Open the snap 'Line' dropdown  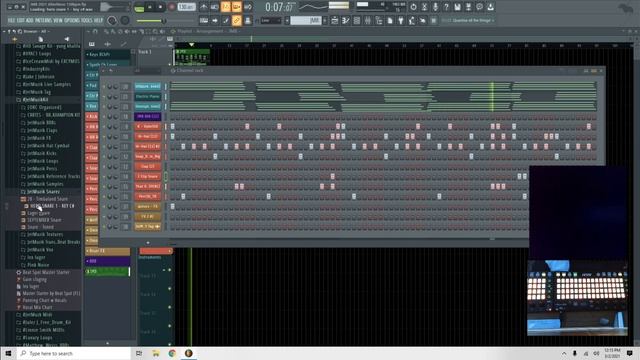271,20
